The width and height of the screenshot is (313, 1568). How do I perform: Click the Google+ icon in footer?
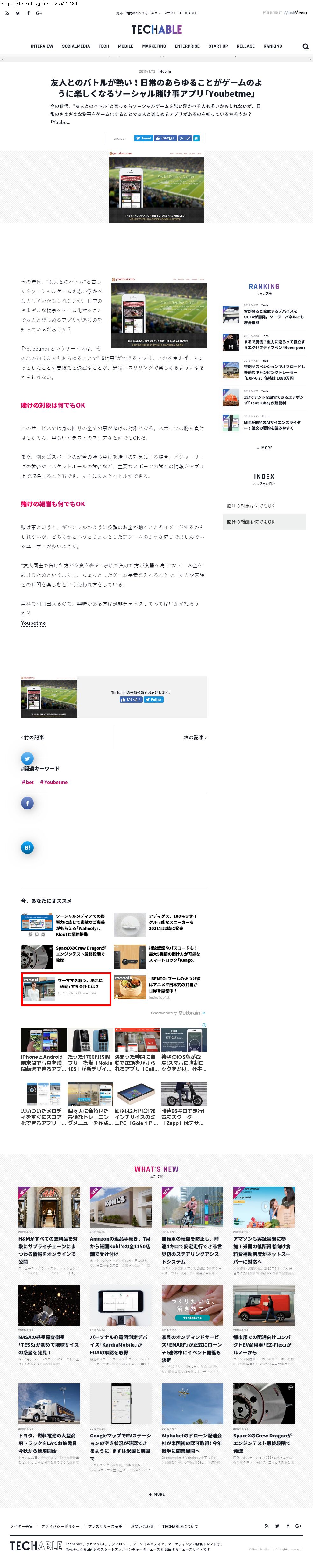coord(298,1525)
